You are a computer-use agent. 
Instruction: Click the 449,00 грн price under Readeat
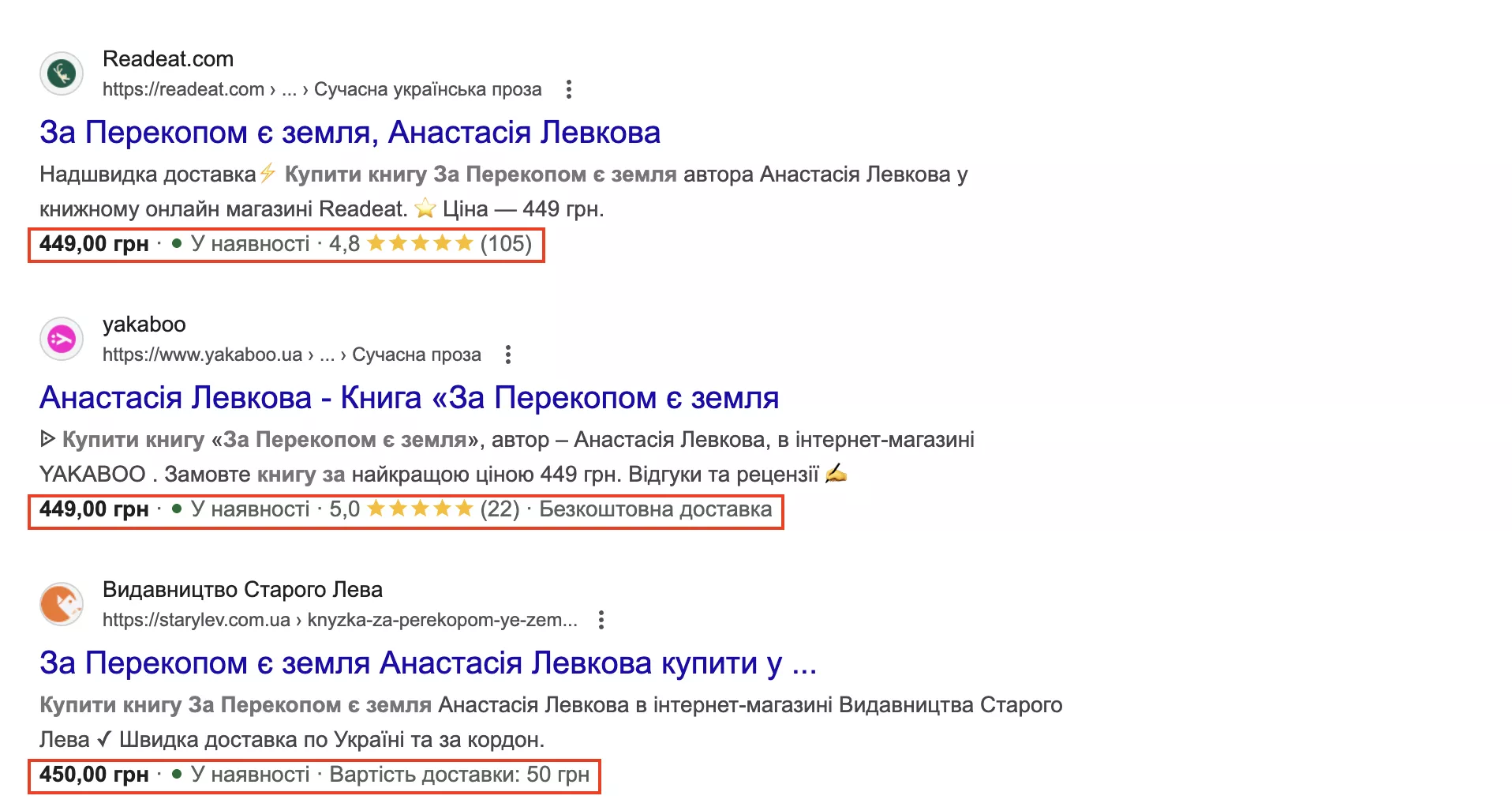94,243
